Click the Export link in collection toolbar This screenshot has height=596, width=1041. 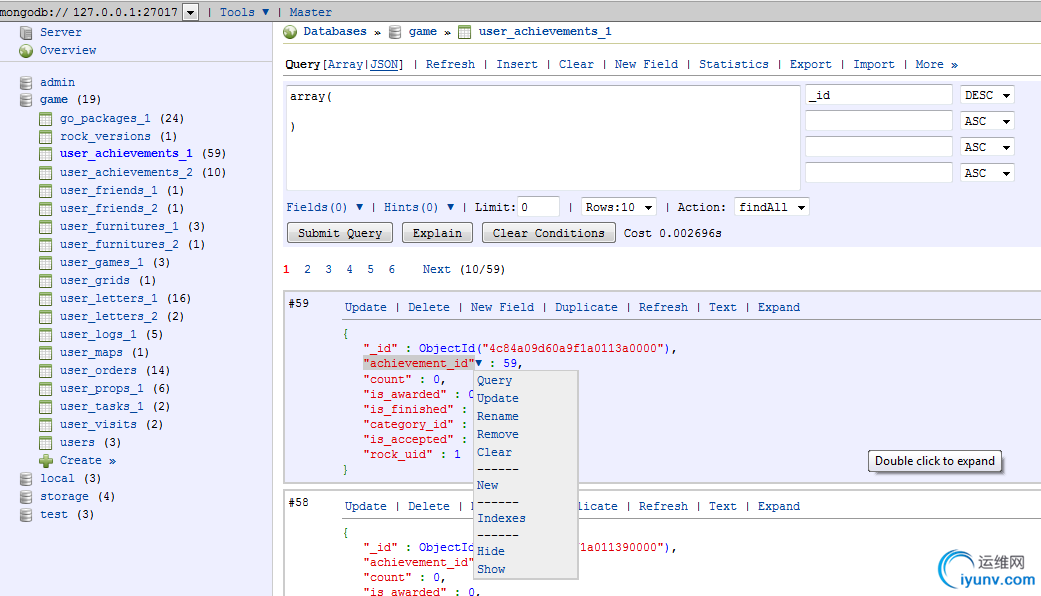tap(811, 64)
